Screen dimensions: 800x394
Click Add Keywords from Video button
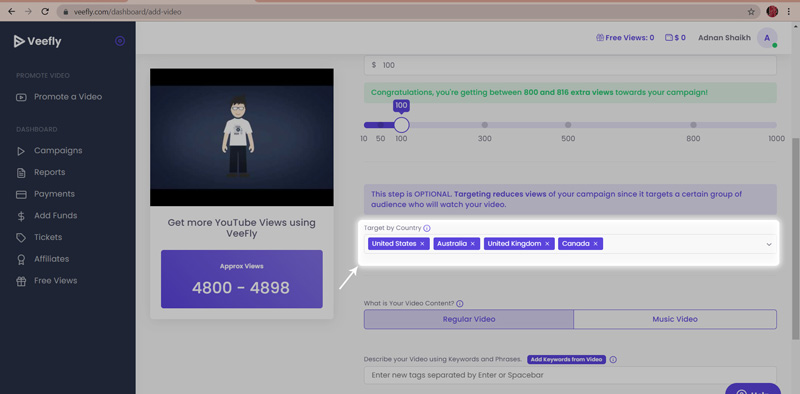pos(566,359)
